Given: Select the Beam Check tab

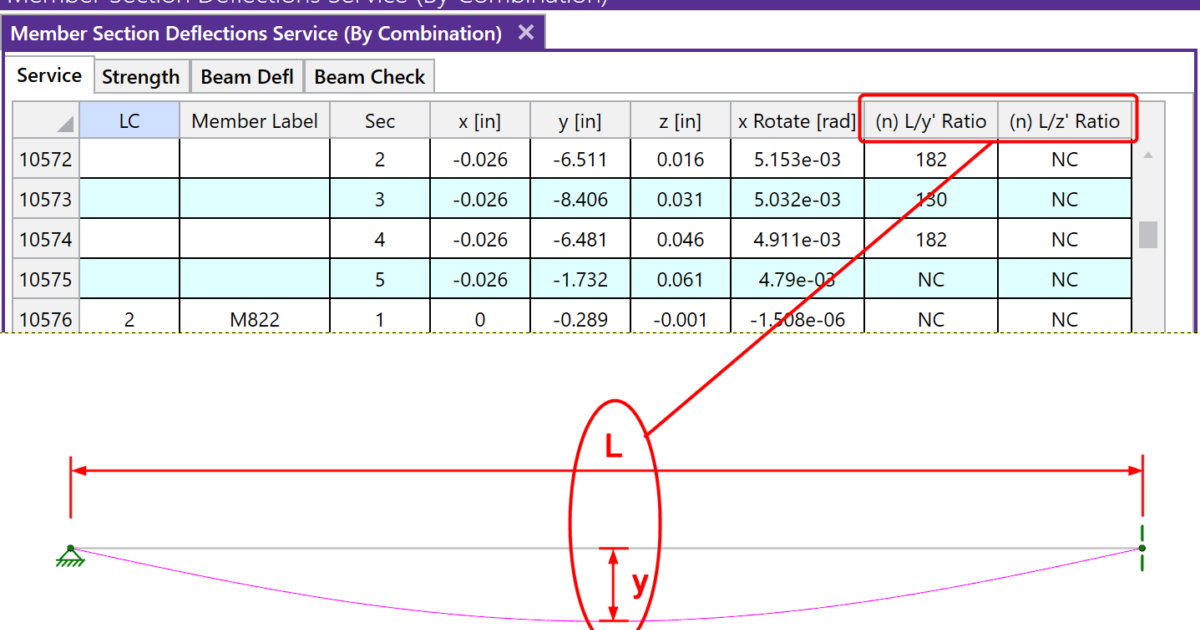Looking at the screenshot, I should pyautogui.click(x=369, y=75).
